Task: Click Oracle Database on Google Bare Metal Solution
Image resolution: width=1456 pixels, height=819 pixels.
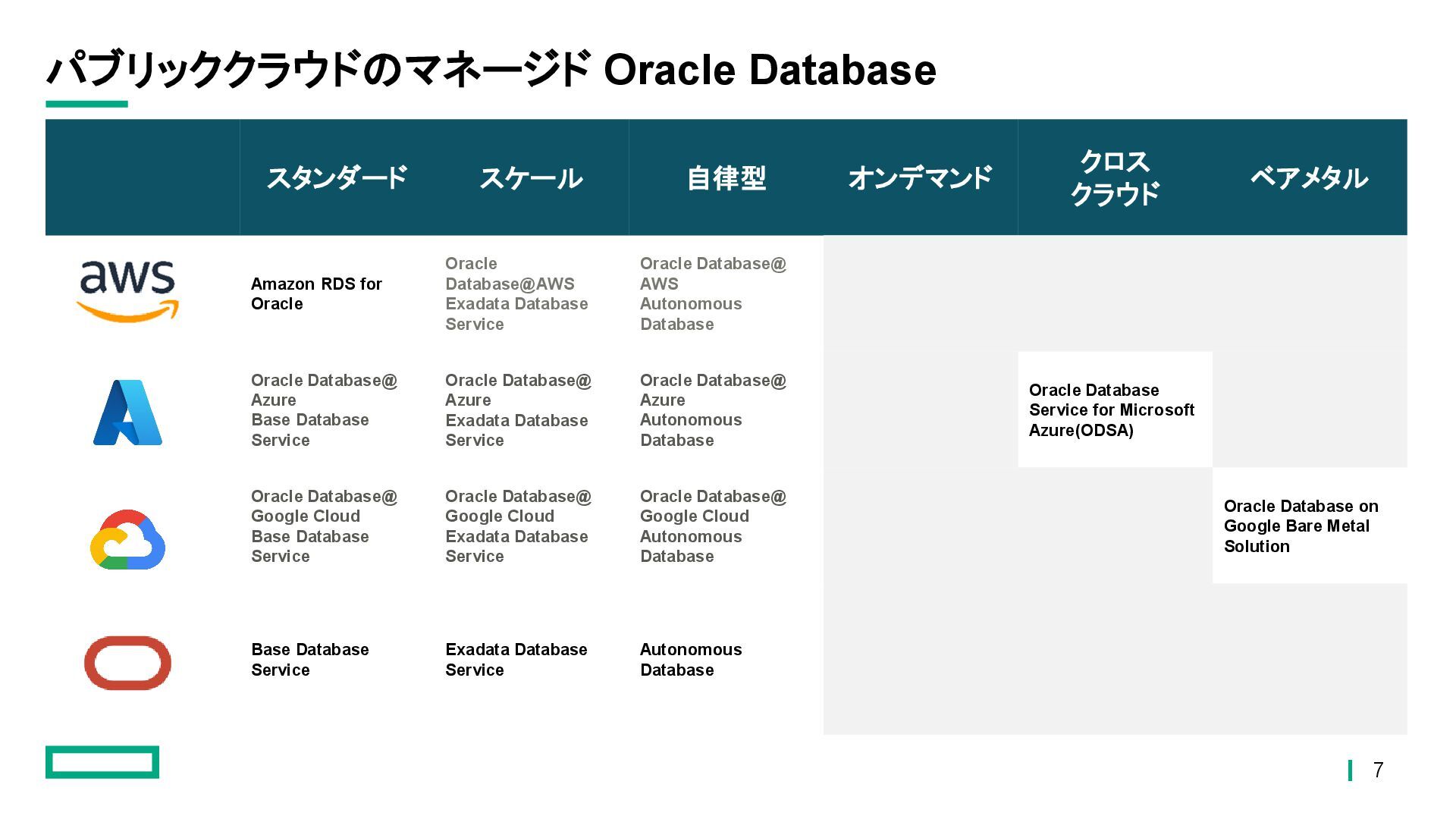Action: 1311,526
